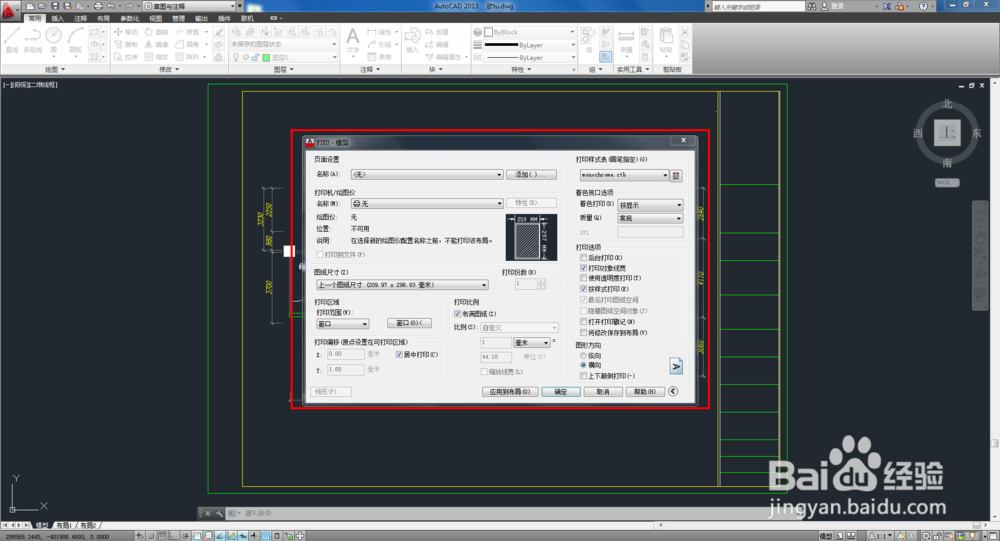Open the plot style table editor icon
Image resolution: width=1000 pixels, height=541 pixels.
[x=677, y=175]
